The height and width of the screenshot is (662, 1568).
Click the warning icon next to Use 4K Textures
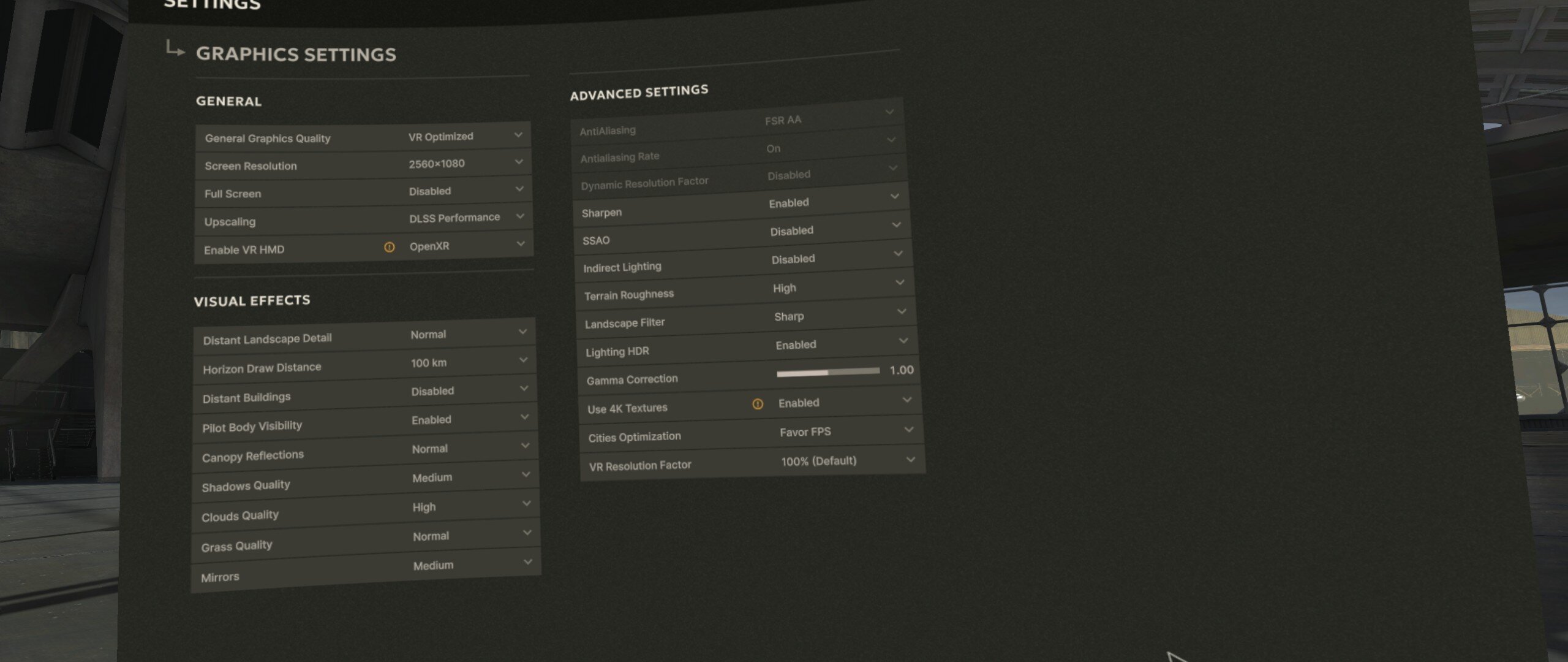[758, 404]
